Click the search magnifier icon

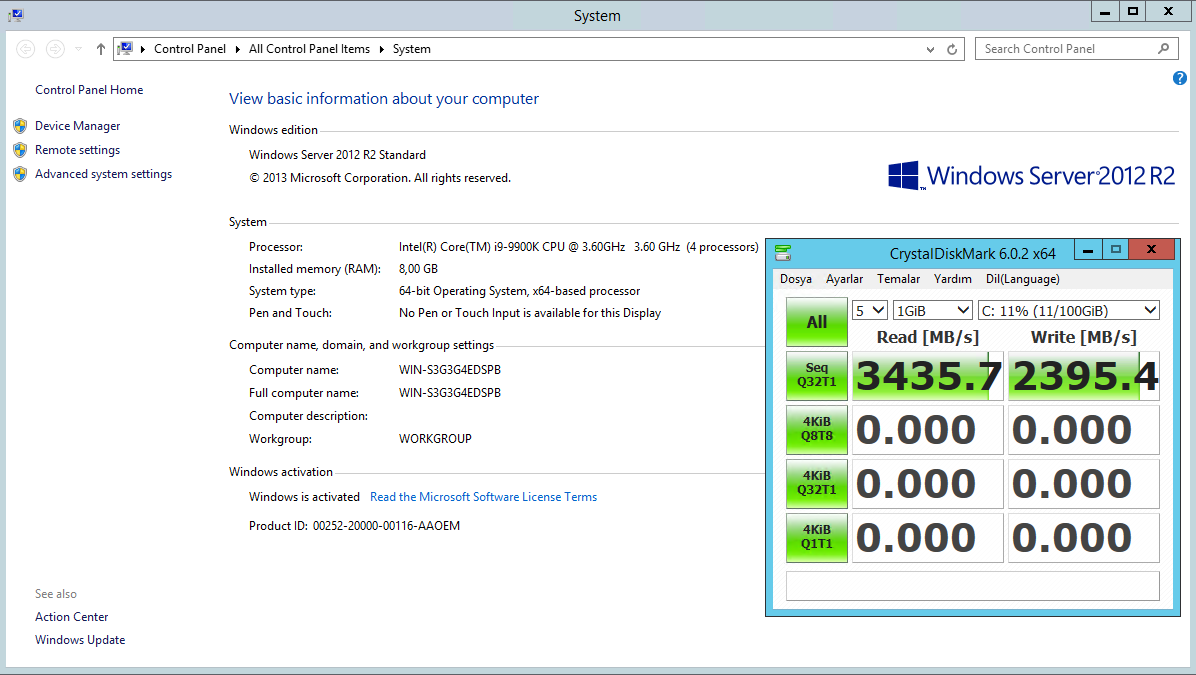1163,49
